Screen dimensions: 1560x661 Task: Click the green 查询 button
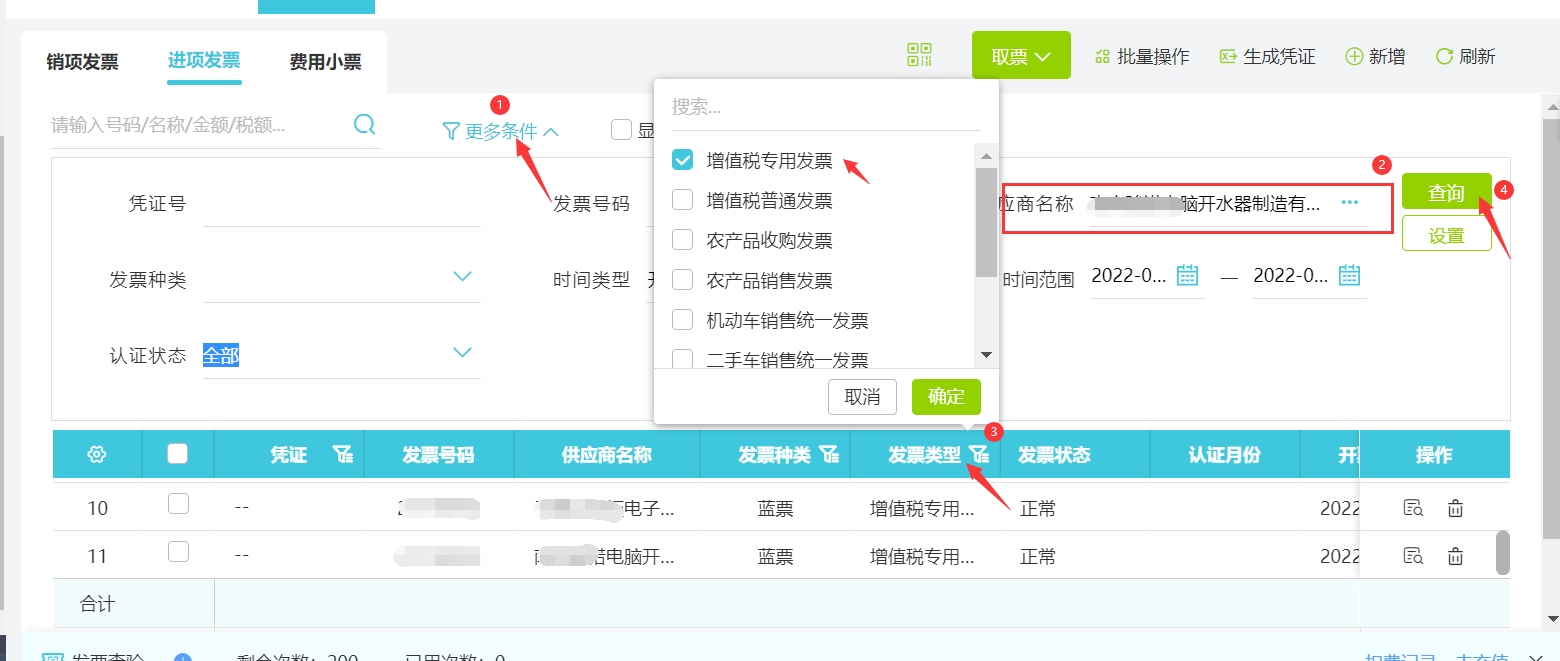(x=1447, y=193)
